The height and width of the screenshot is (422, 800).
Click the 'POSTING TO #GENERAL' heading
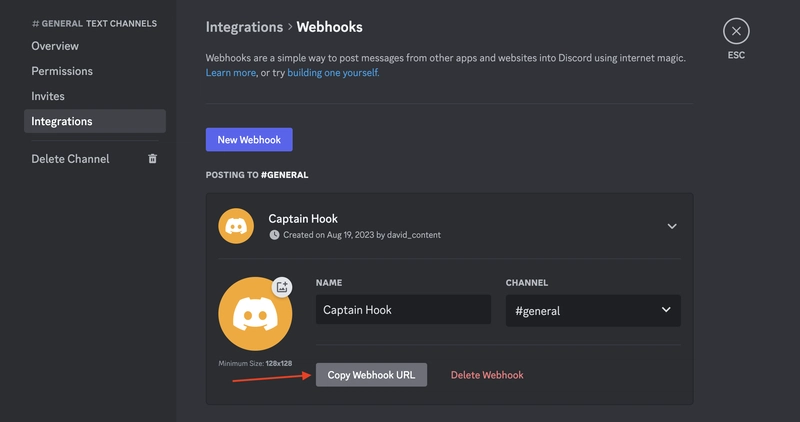(257, 175)
